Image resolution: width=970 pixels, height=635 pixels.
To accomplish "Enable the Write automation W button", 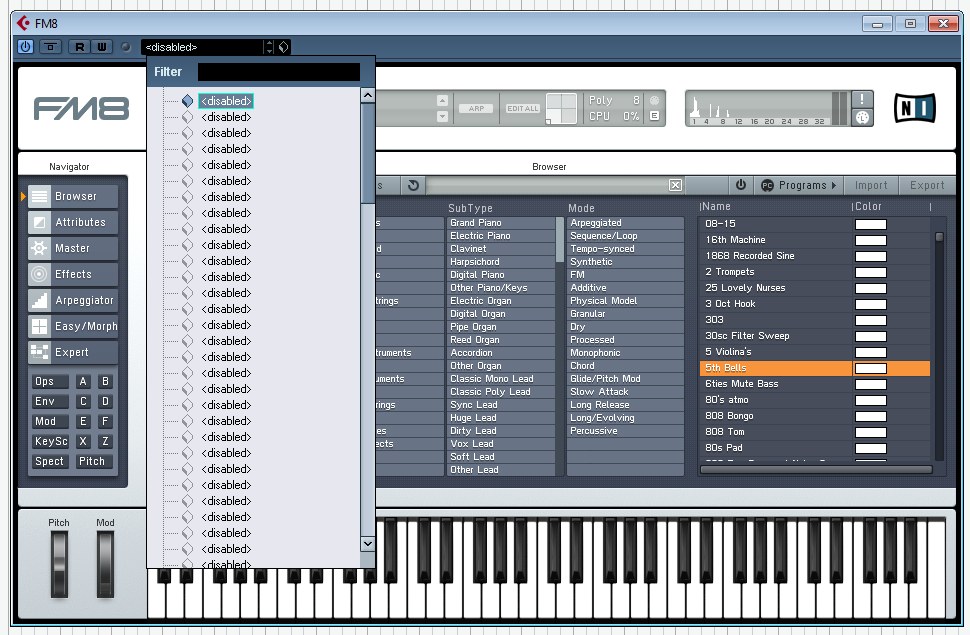I will click(x=102, y=46).
